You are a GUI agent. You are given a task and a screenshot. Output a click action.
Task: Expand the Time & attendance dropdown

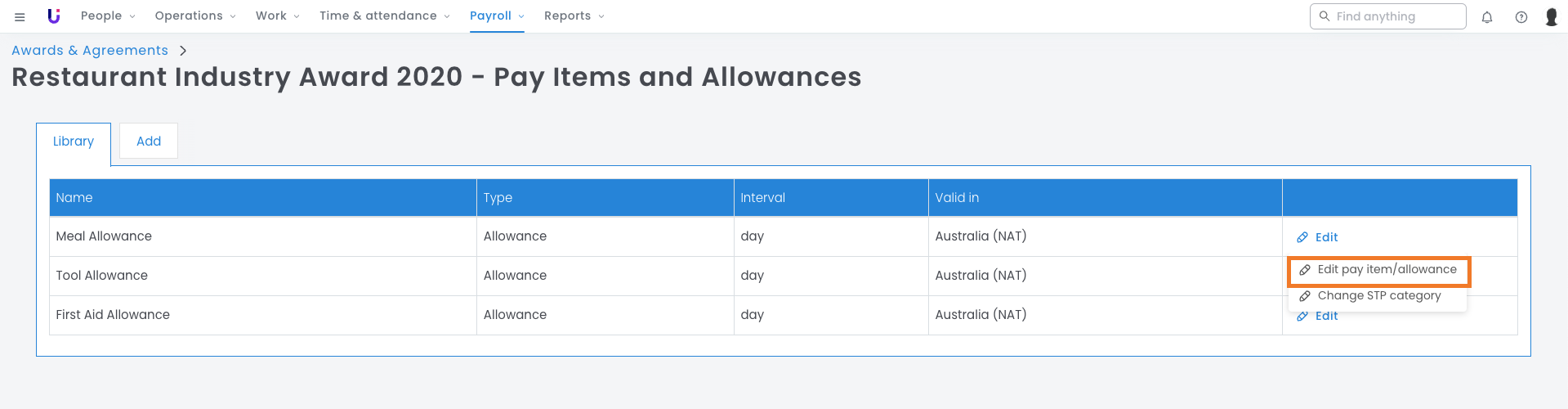click(384, 16)
